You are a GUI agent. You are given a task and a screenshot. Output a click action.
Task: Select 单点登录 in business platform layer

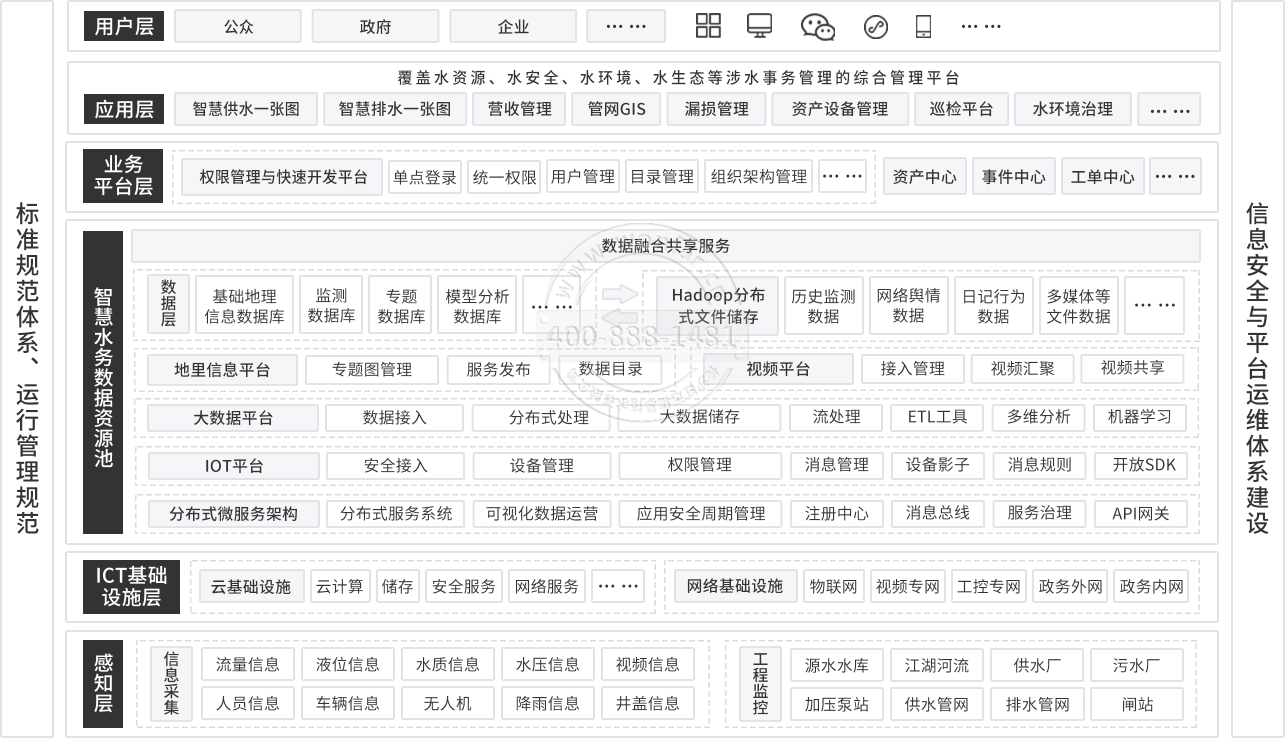pos(424,177)
